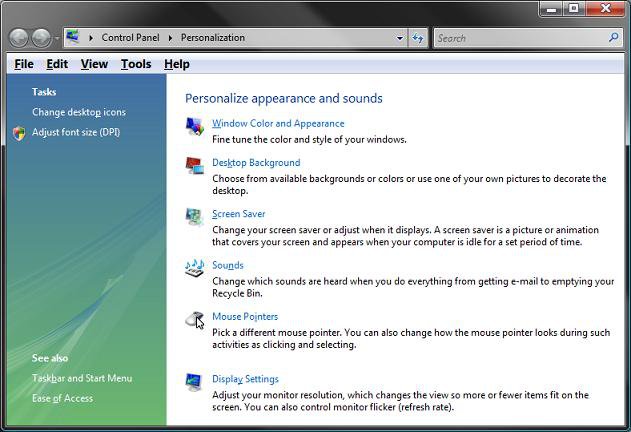Open the Sounds link

tap(228, 265)
